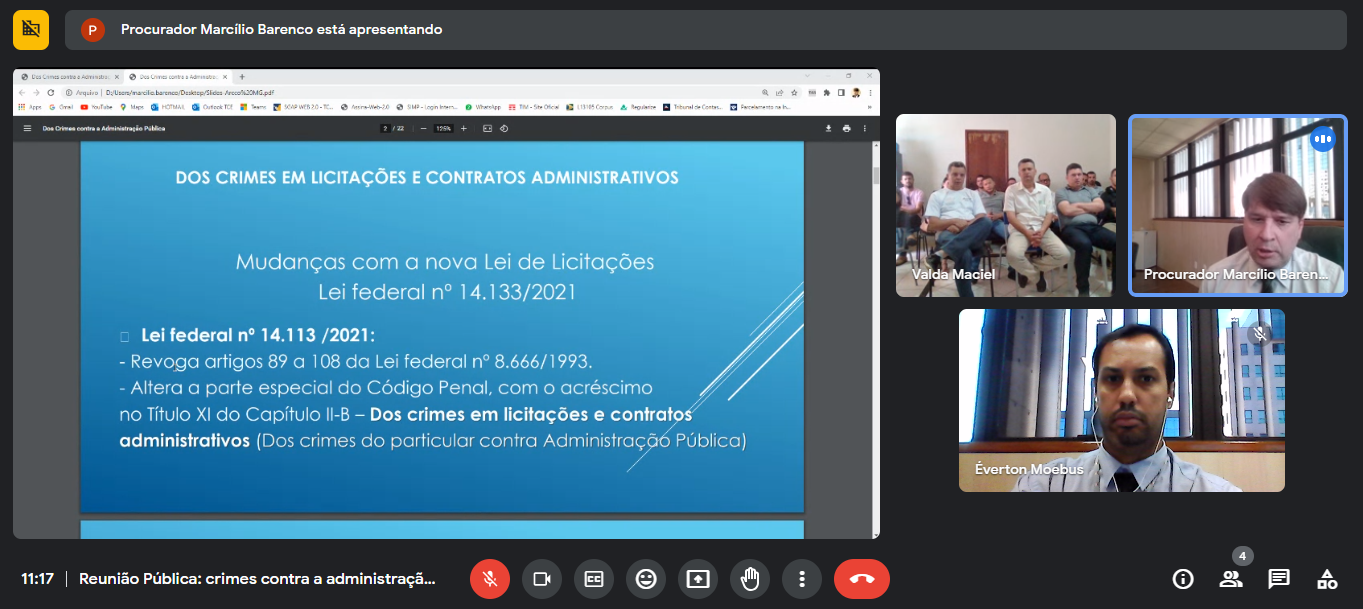Click the present screen icon
Screen dimensions: 1363x609
pos(698,579)
